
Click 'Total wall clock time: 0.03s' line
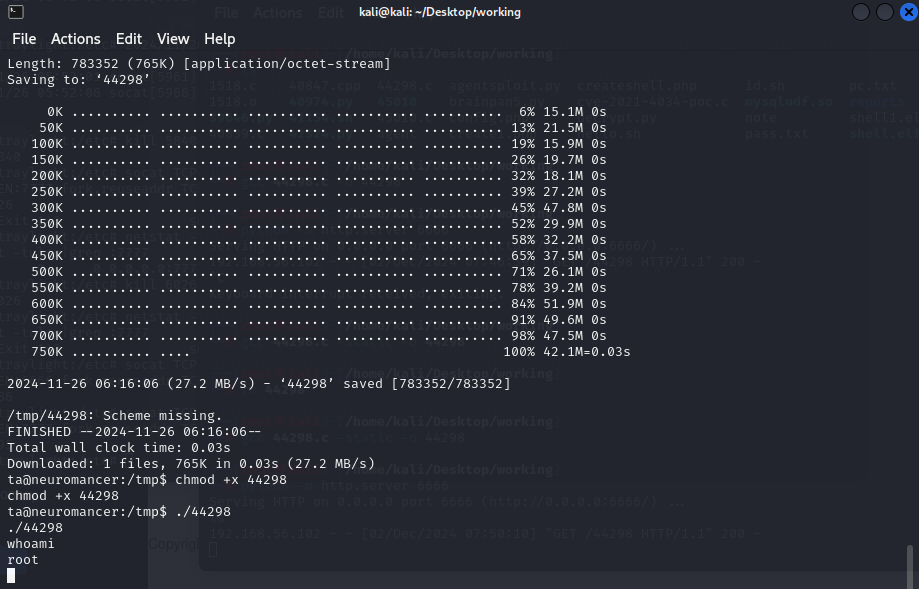[x=119, y=448]
